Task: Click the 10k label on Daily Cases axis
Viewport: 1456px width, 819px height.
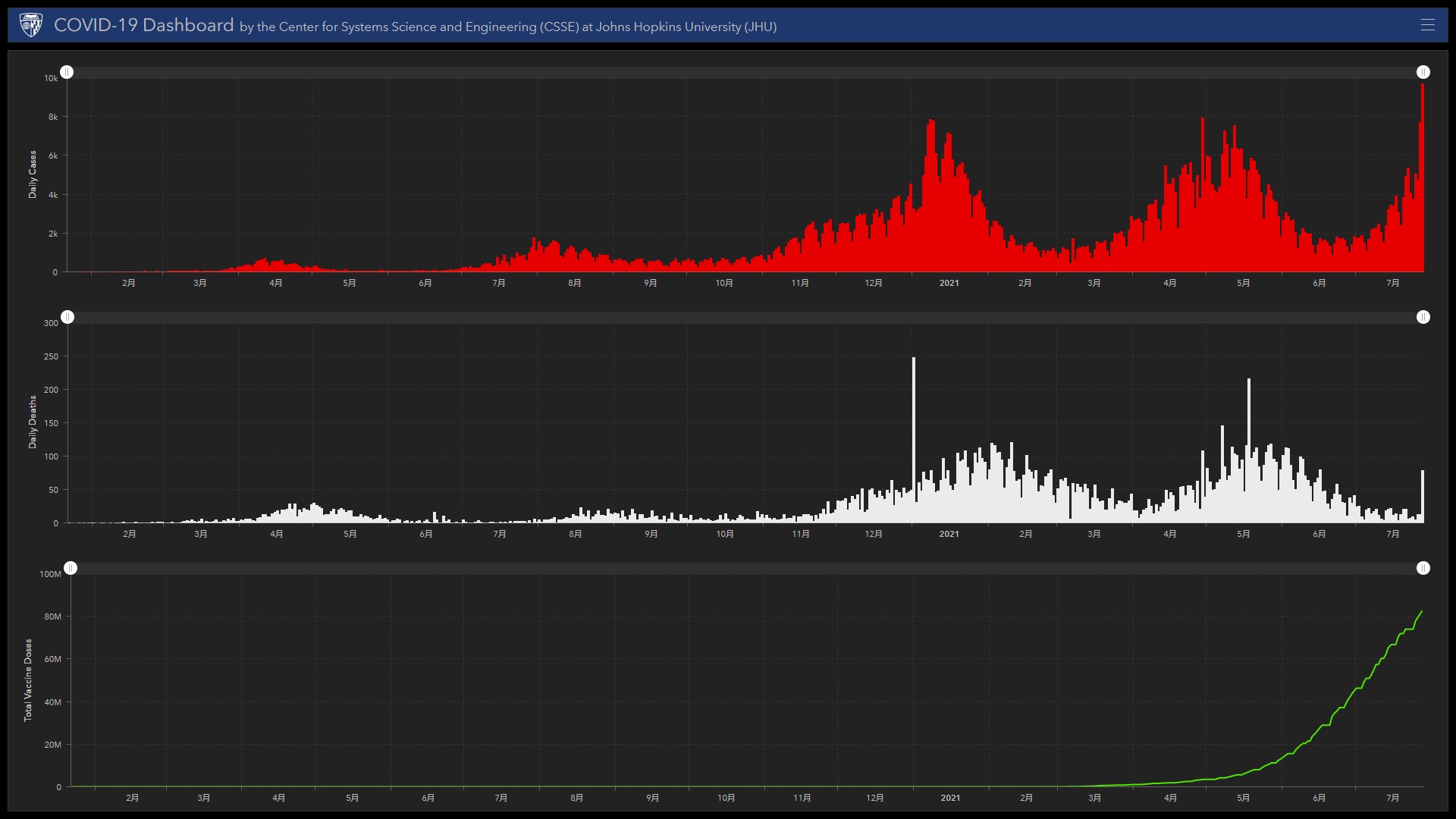Action: pyautogui.click(x=51, y=78)
